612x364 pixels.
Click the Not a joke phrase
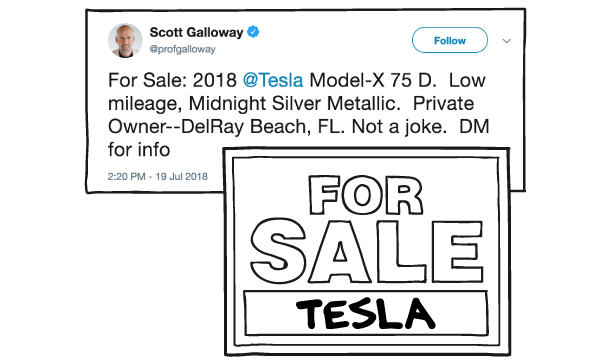pos(399,127)
